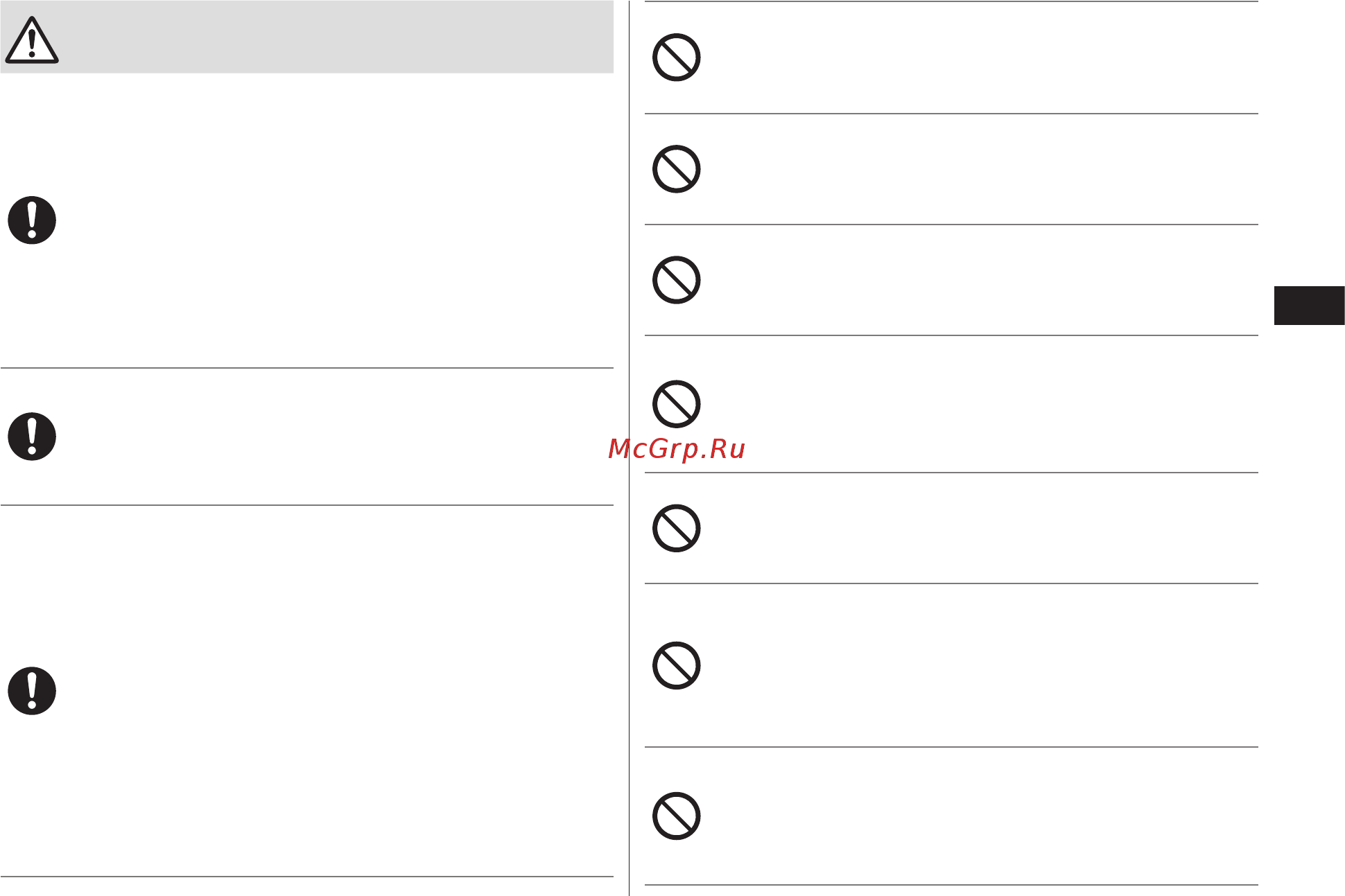Select the fourth prohibition icon above the McGrp.Ru watermark
Screen dimensions: 1345x896
[x=677, y=404]
